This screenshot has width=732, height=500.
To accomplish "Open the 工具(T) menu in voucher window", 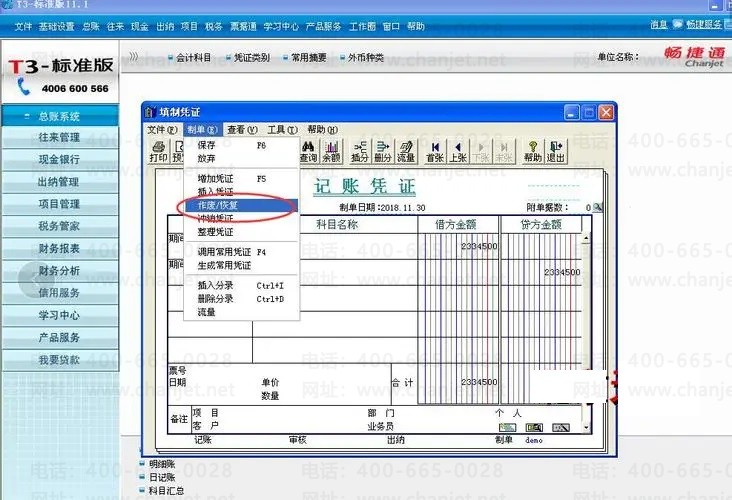I will point(282,129).
